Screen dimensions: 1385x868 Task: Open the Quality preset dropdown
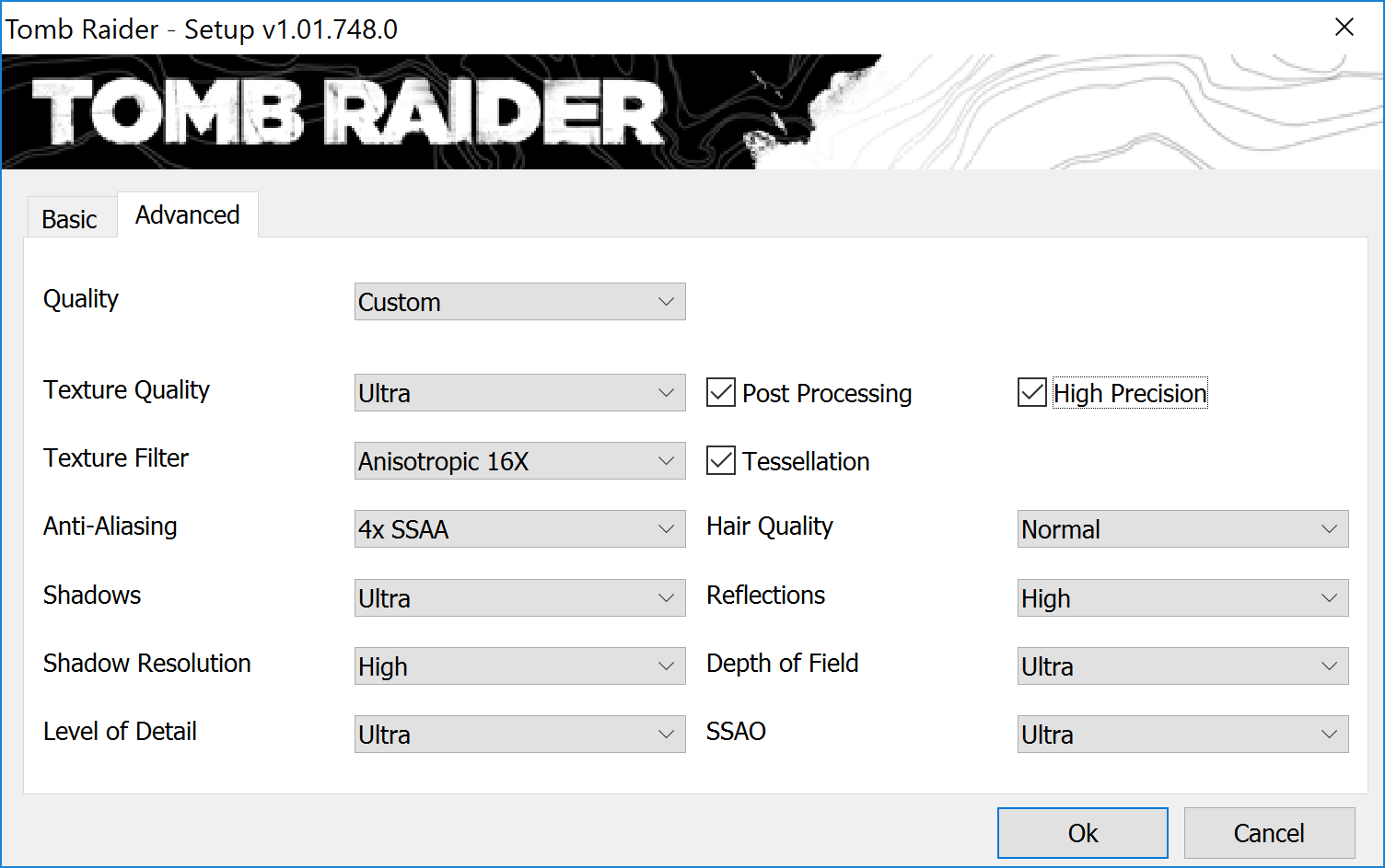click(519, 302)
